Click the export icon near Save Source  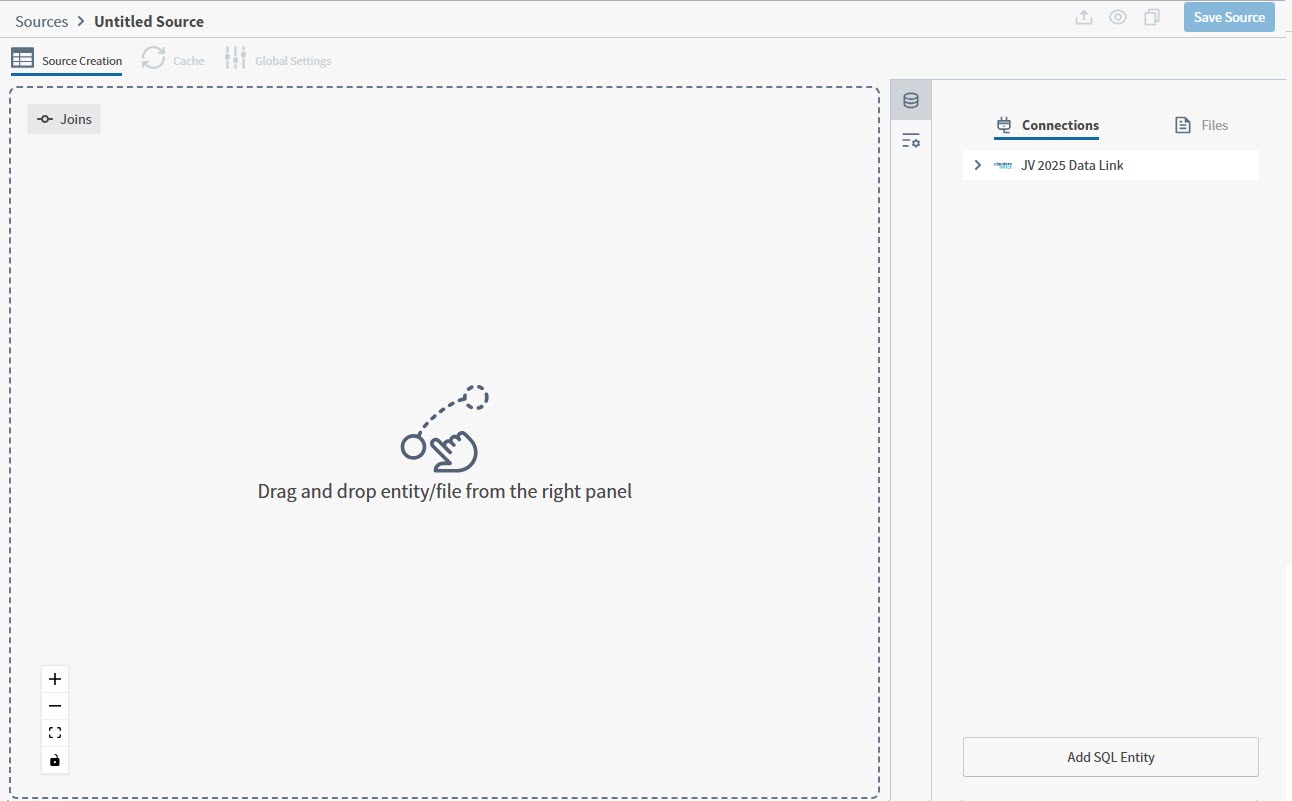coord(1084,17)
